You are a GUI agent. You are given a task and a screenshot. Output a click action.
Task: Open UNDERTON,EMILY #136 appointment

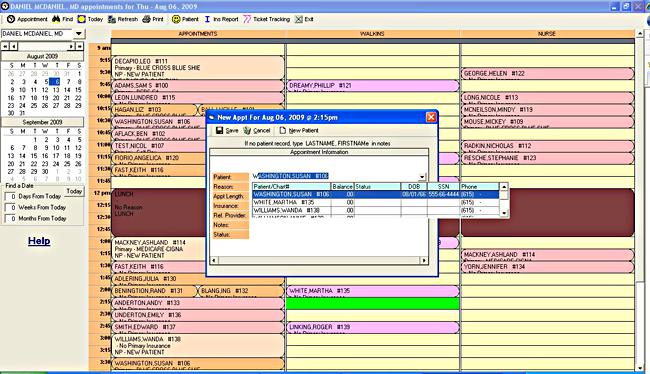point(198,315)
